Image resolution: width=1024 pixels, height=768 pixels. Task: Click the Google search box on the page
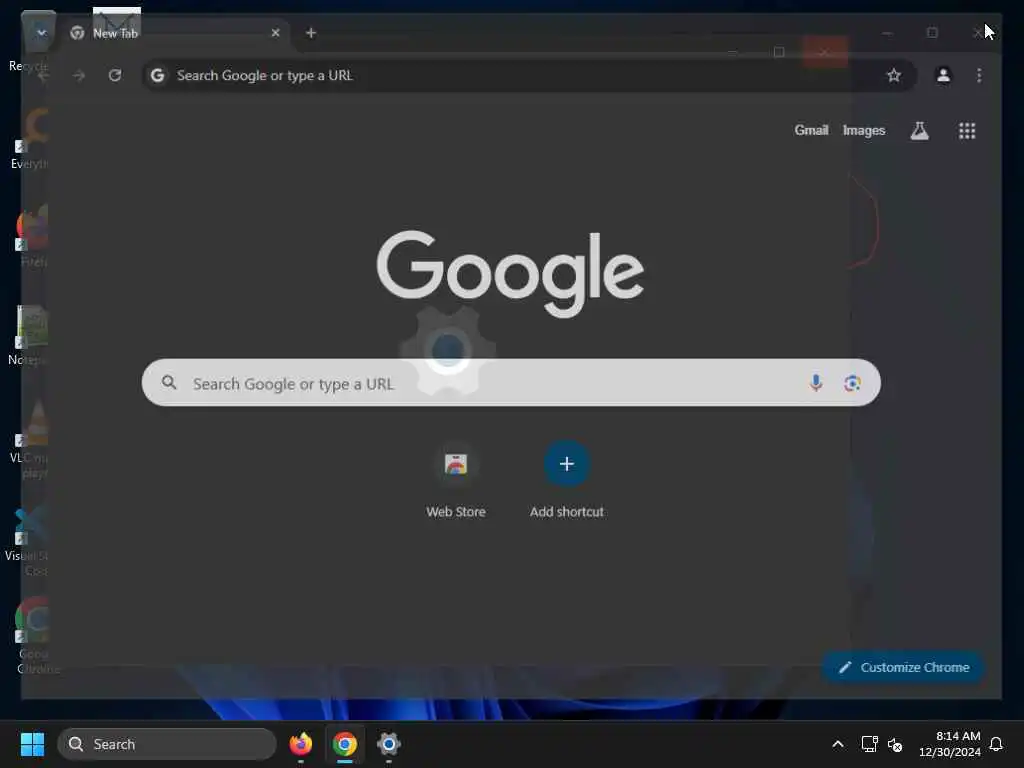tap(511, 383)
